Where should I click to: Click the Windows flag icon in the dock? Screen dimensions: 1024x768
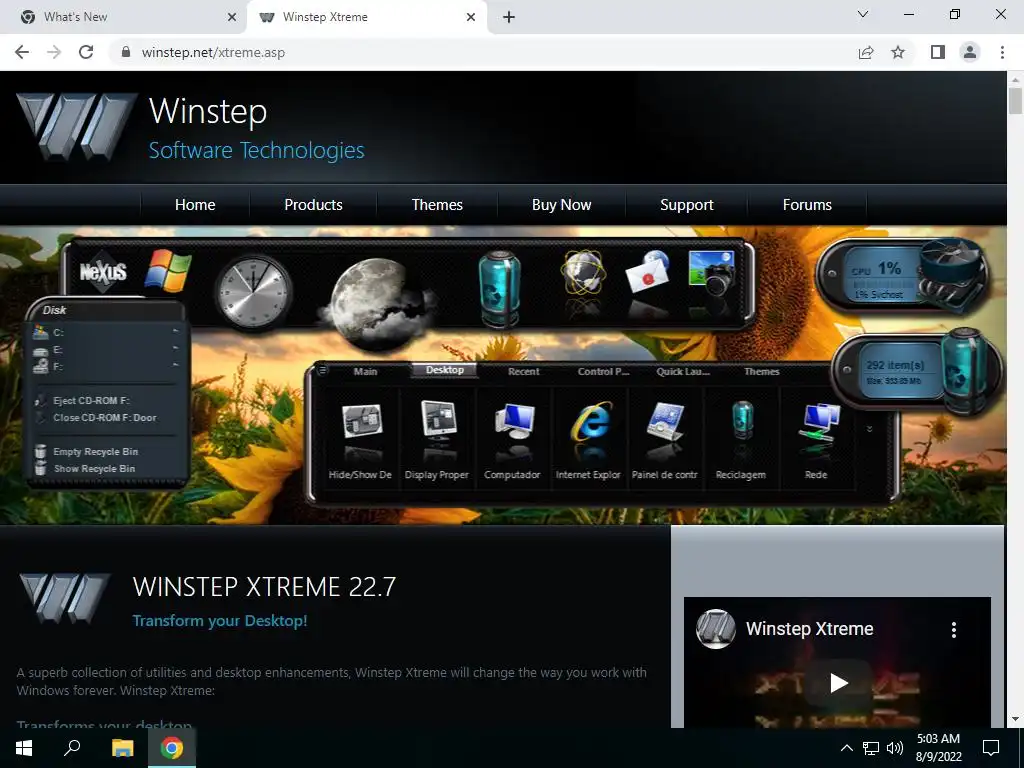coord(168,270)
